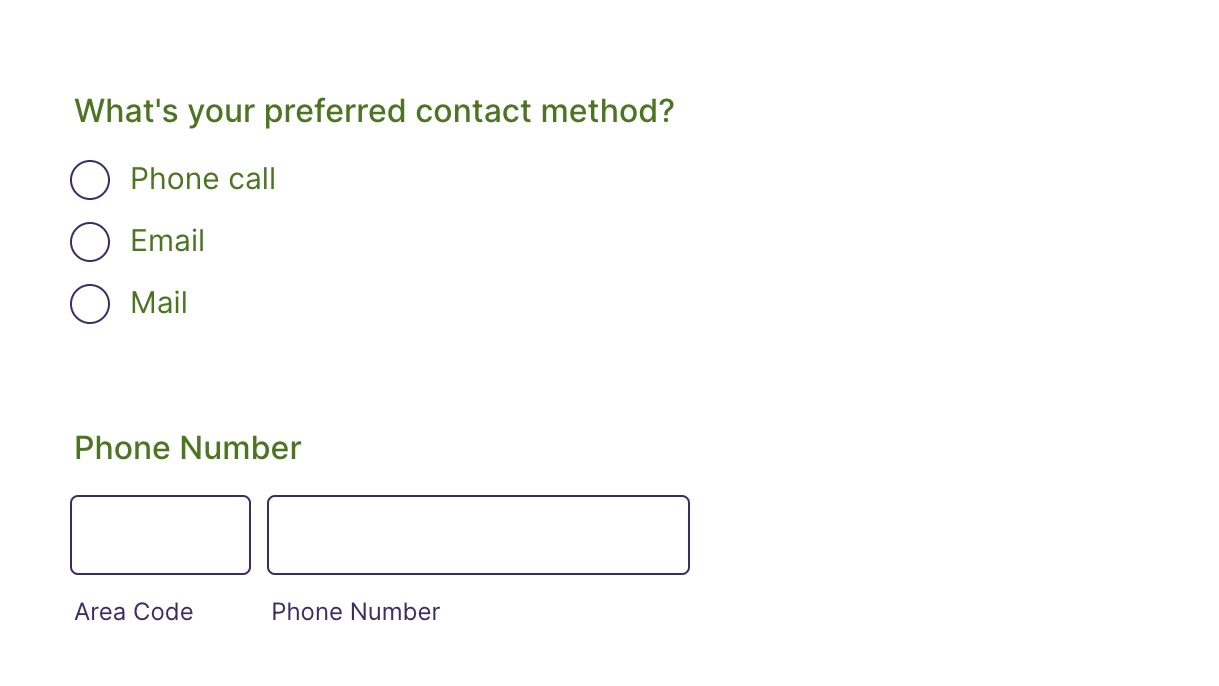Click the 'Email' option label text

point(167,242)
